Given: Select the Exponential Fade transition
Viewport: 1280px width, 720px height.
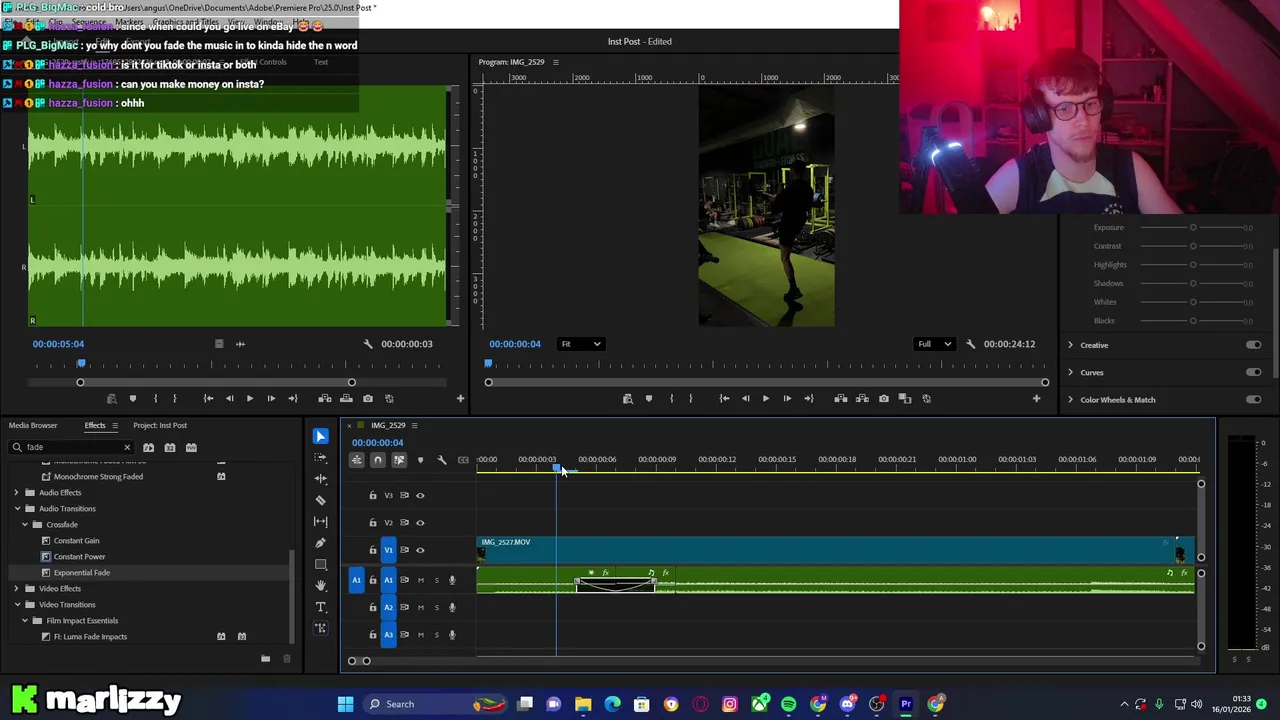Looking at the screenshot, I should click(82, 572).
